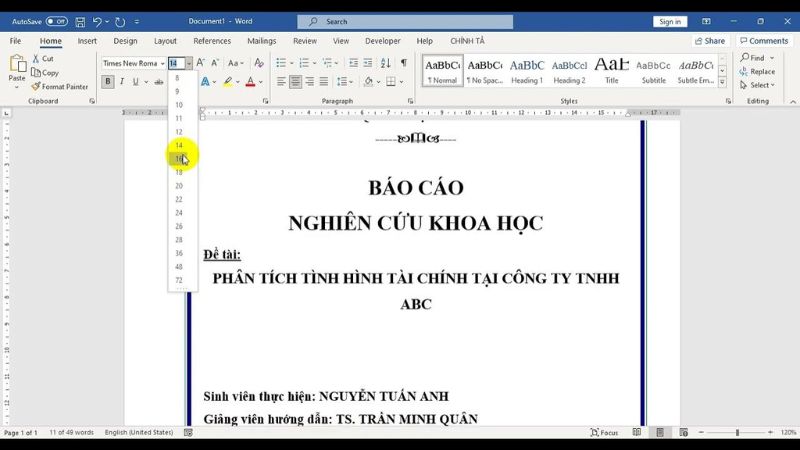This screenshot has width=800, height=450.
Task: Justify the paragraph text
Action: pos(324,82)
